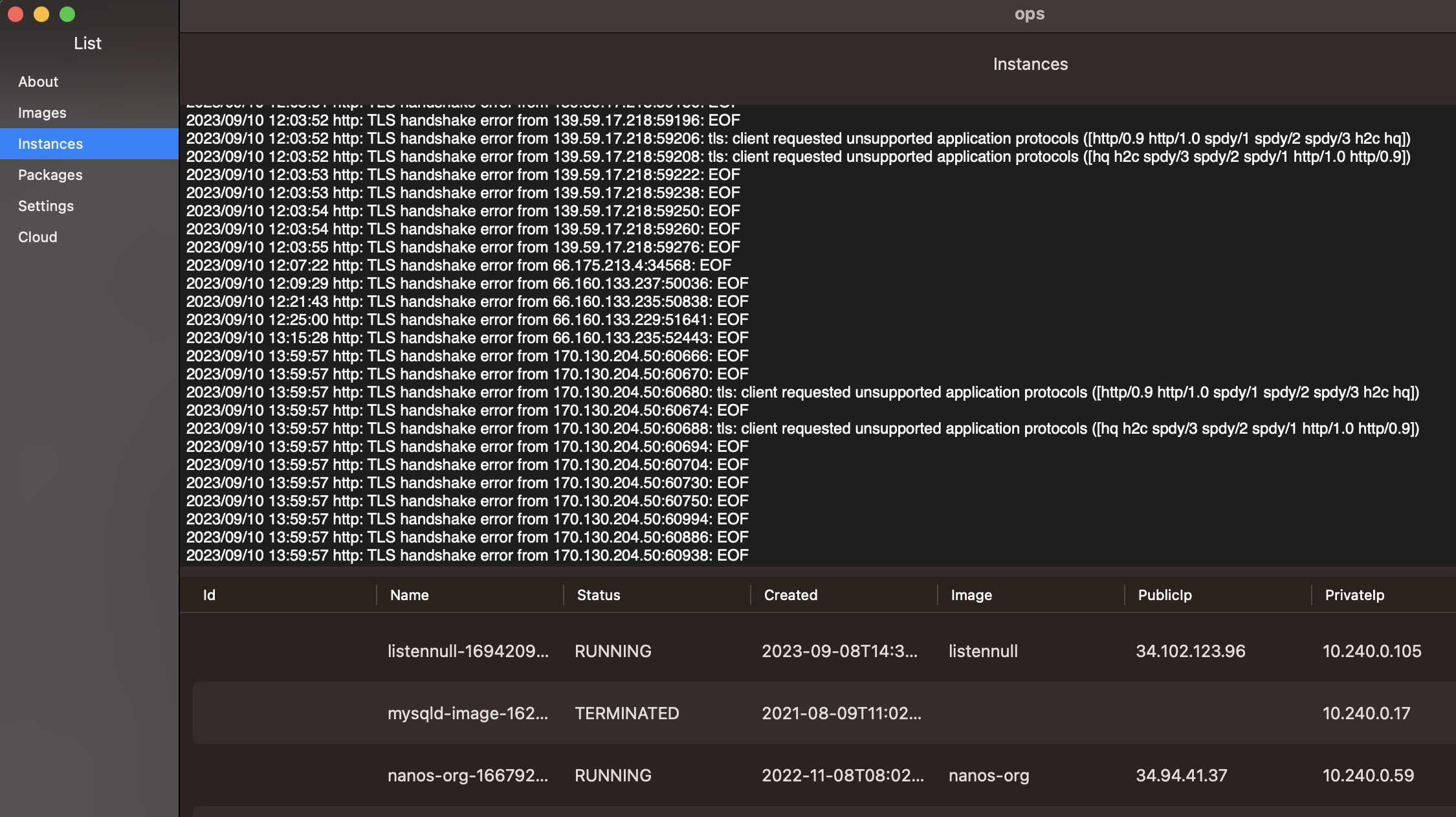Screen dimensions: 1456x817
Task: Click the private IP 10.240.0.59 cell
Action: 1368,775
